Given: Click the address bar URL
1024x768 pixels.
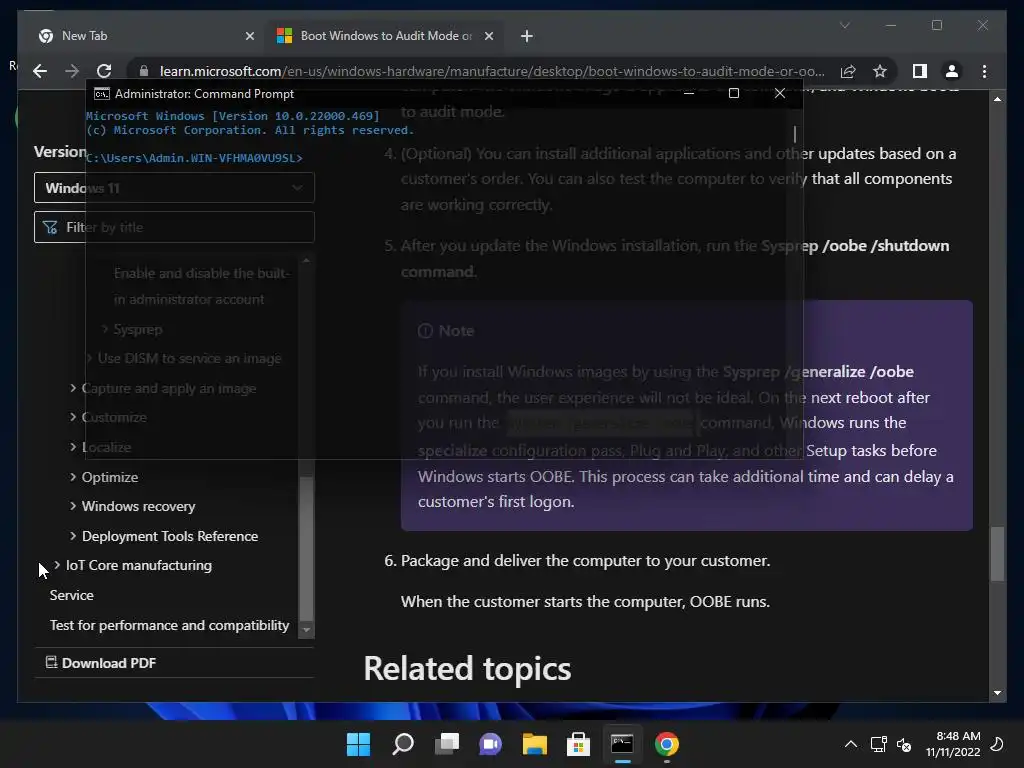Looking at the screenshot, I should tap(492, 71).
